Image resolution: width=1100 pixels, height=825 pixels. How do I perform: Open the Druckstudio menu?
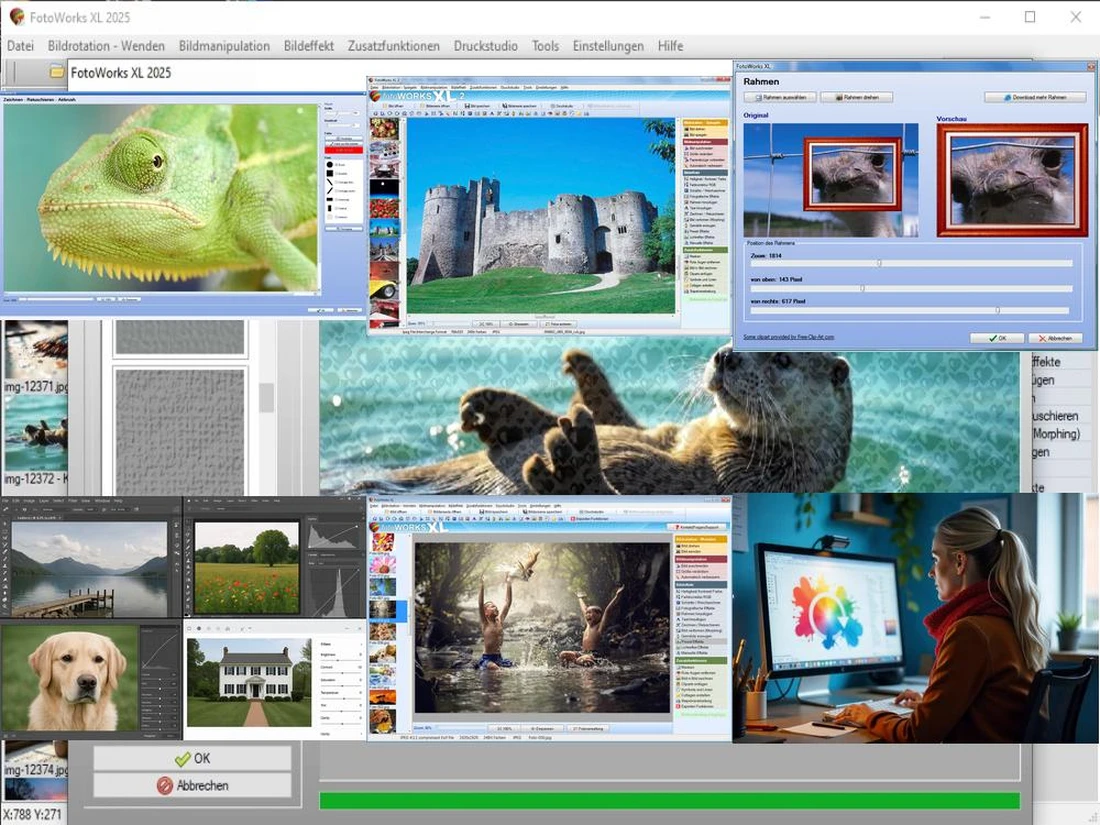point(485,46)
